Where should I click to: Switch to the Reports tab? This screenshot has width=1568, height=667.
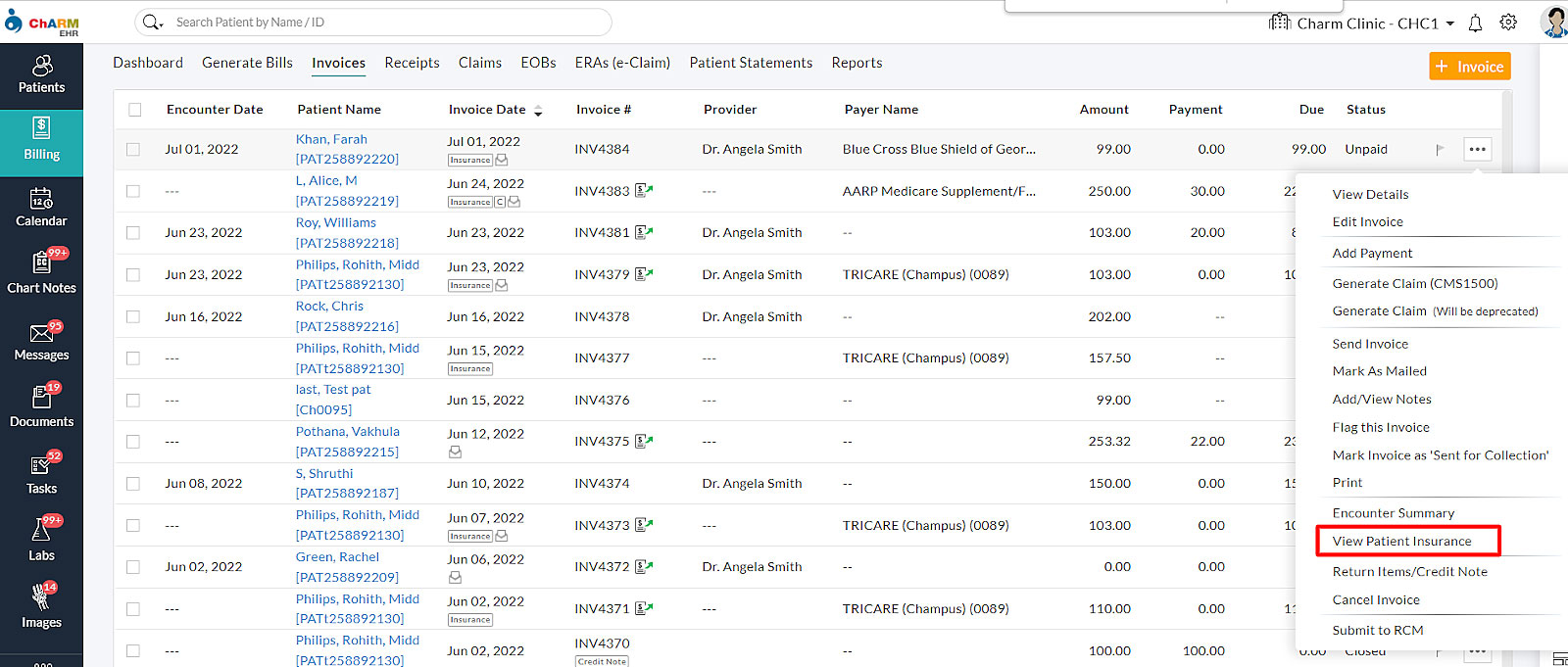(x=857, y=63)
